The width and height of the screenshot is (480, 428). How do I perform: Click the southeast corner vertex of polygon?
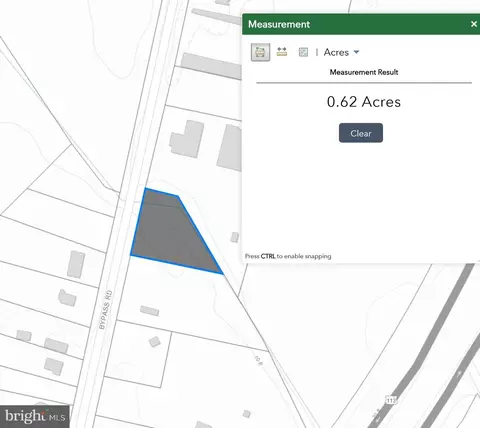pos(222,274)
